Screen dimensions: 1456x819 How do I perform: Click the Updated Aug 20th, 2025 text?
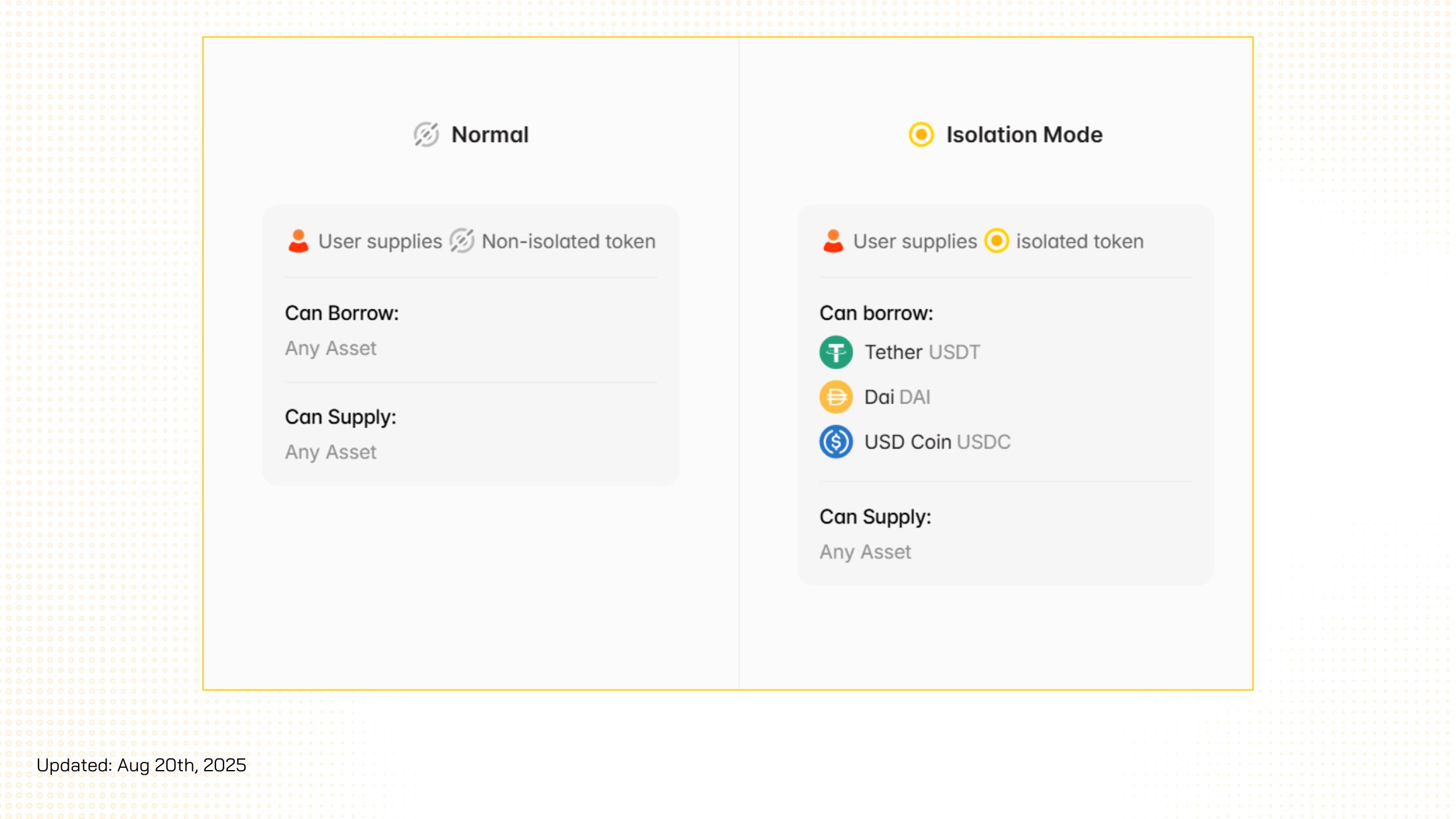coord(142,765)
